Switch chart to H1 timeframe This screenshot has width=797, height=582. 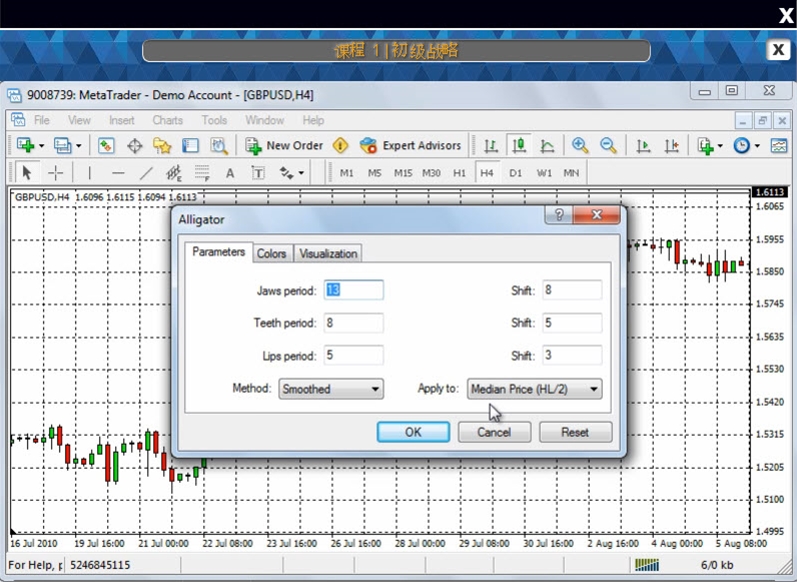(459, 173)
